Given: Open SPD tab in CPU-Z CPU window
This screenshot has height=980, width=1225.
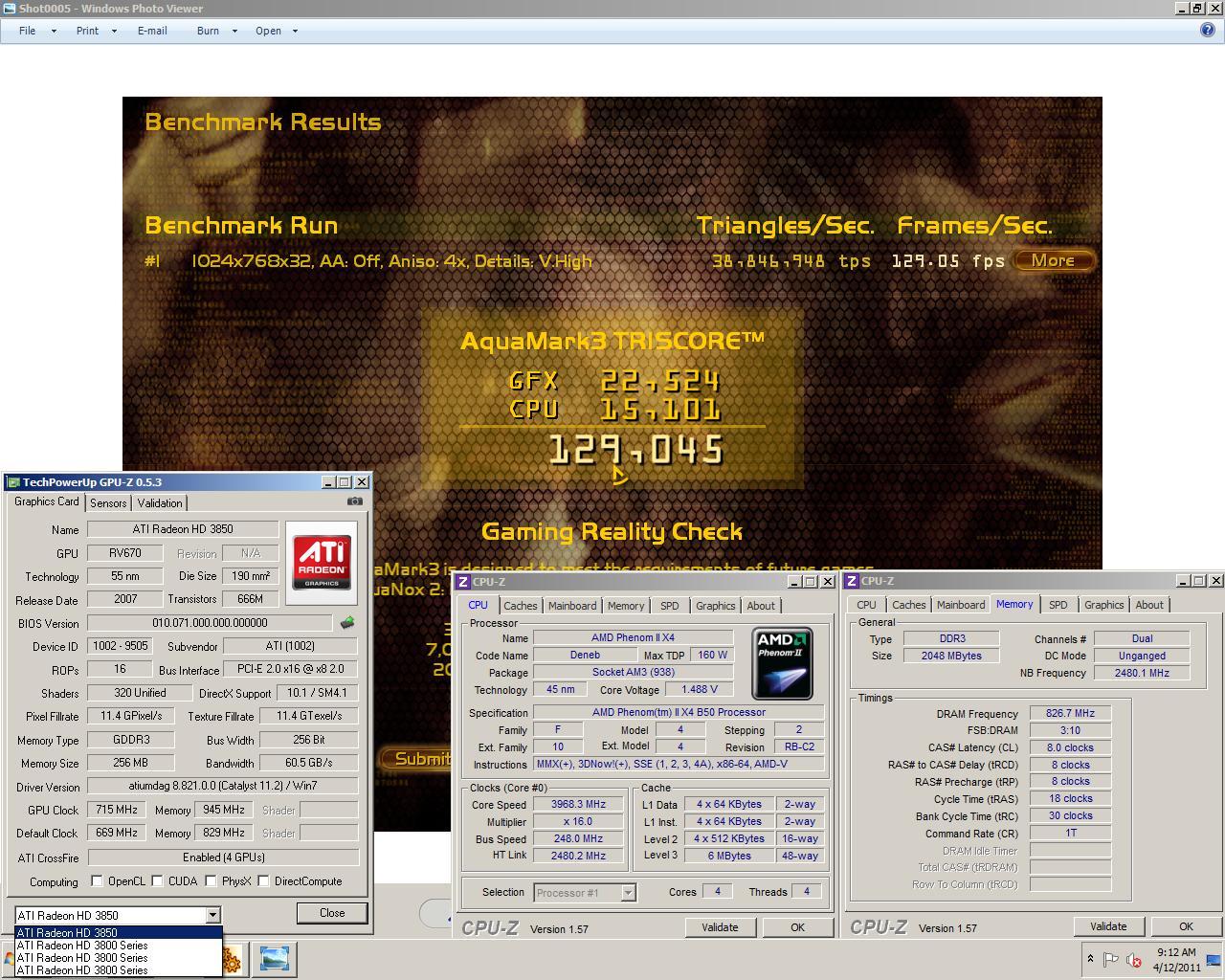Looking at the screenshot, I should [x=670, y=606].
